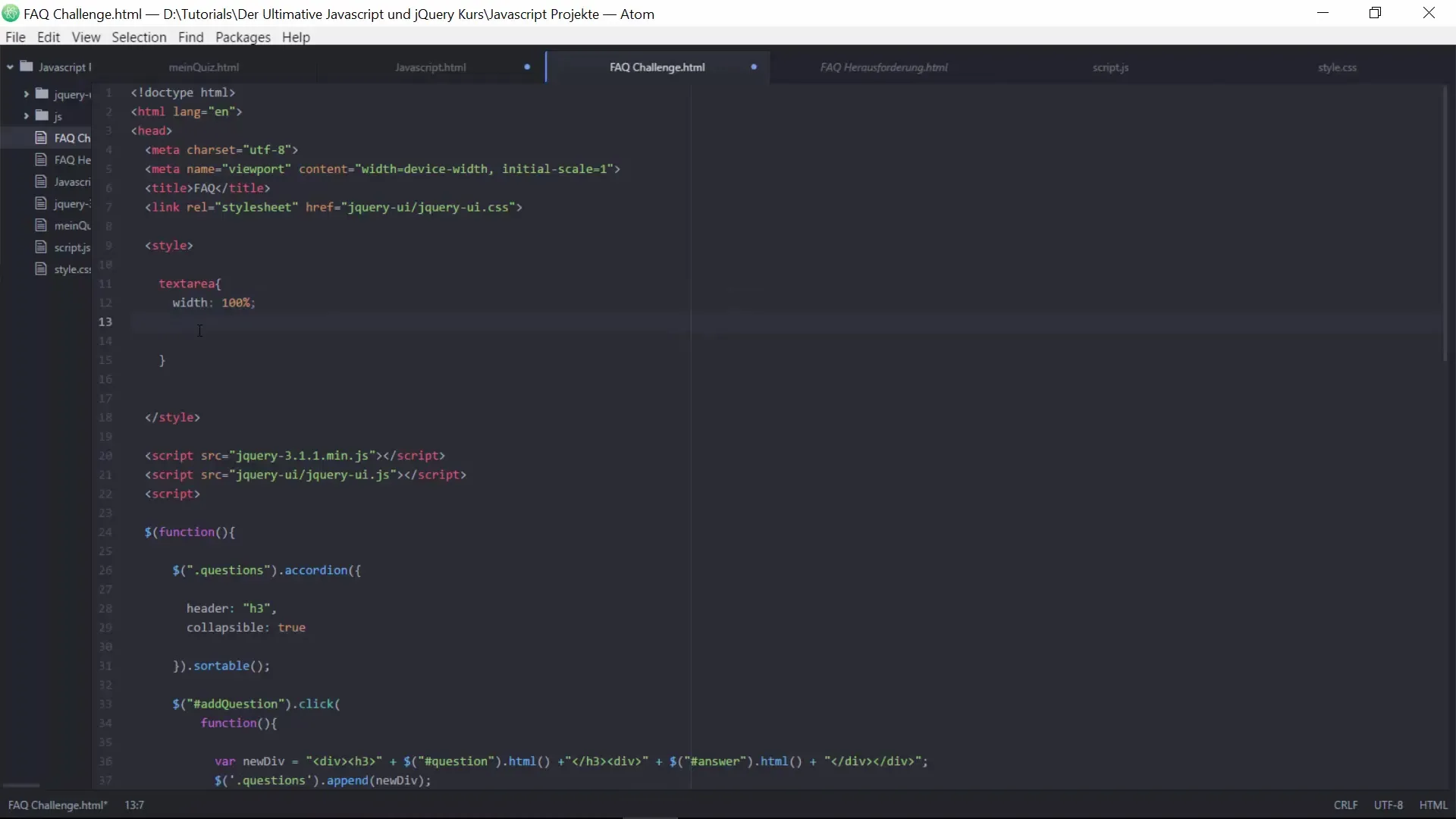Click the HTML grammar selector
The image size is (1456, 819).
pyautogui.click(x=1433, y=805)
